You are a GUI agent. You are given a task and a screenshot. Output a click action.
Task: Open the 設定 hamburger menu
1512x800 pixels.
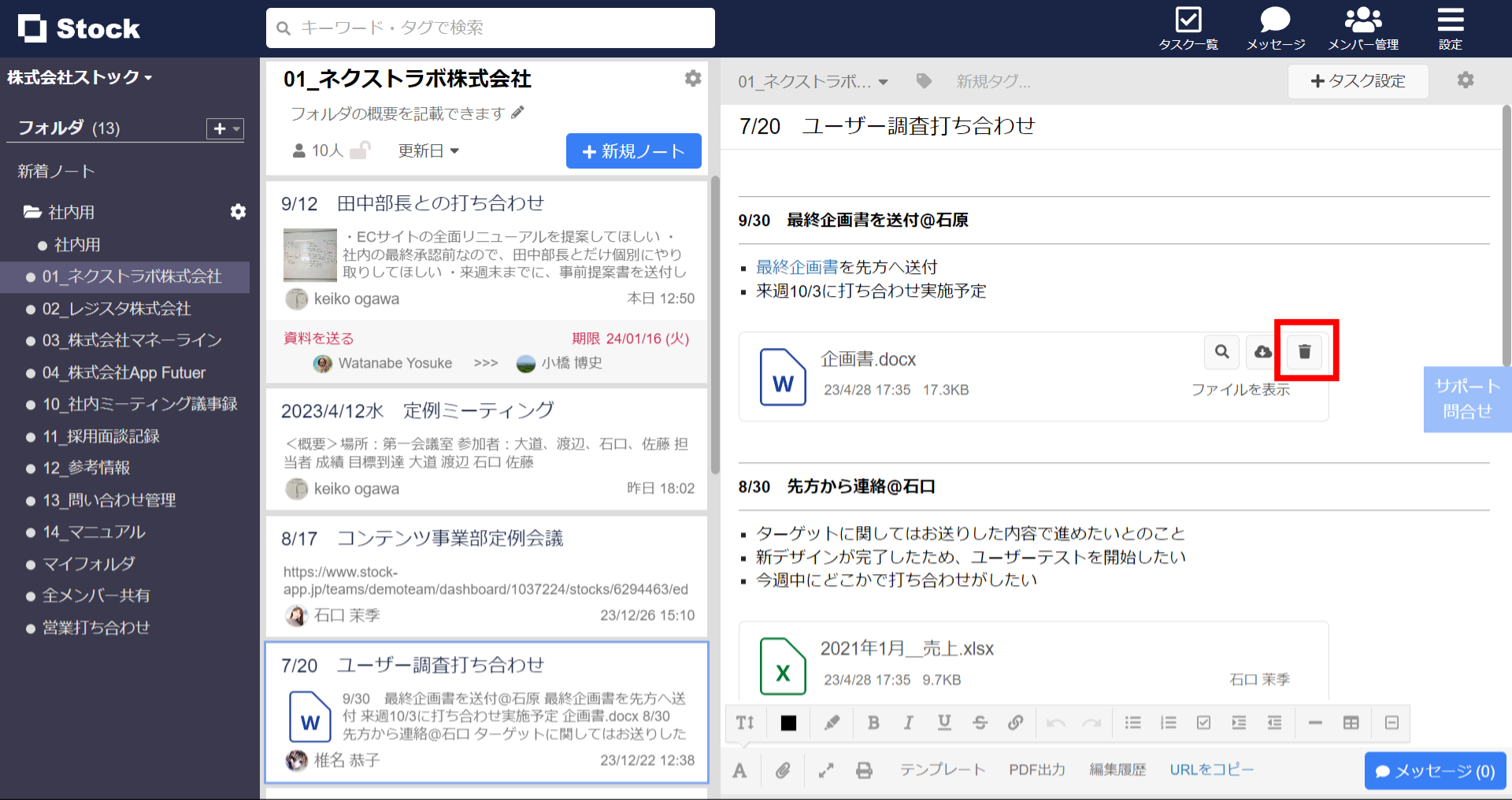(1450, 26)
